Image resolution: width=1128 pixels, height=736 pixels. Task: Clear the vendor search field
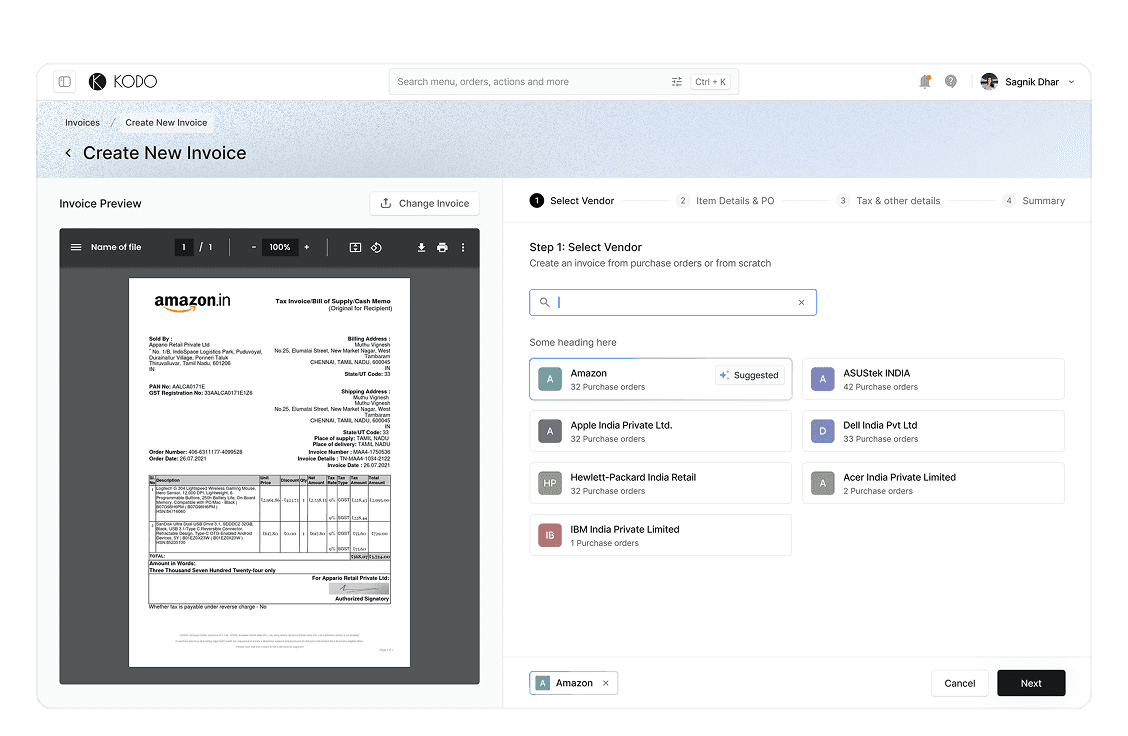pyautogui.click(x=801, y=303)
